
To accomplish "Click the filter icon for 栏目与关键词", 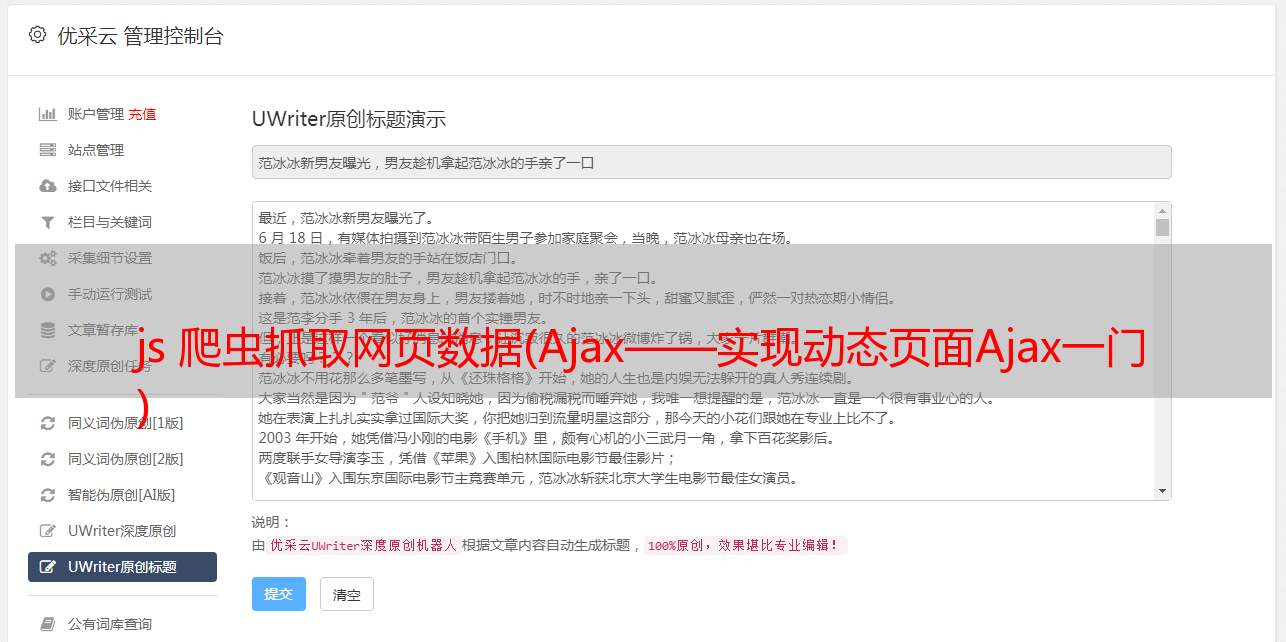I will [47, 222].
